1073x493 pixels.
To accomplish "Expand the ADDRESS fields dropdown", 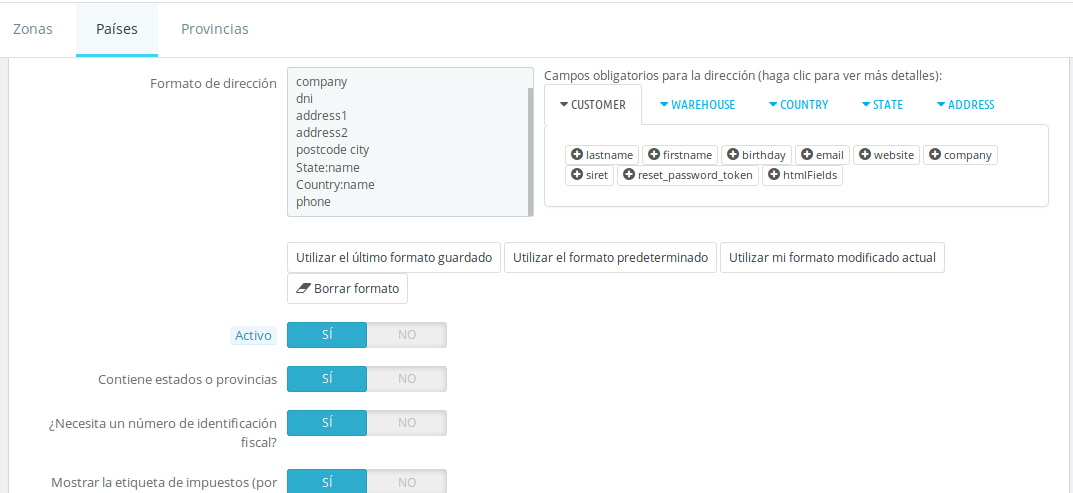I will [x=966, y=105].
